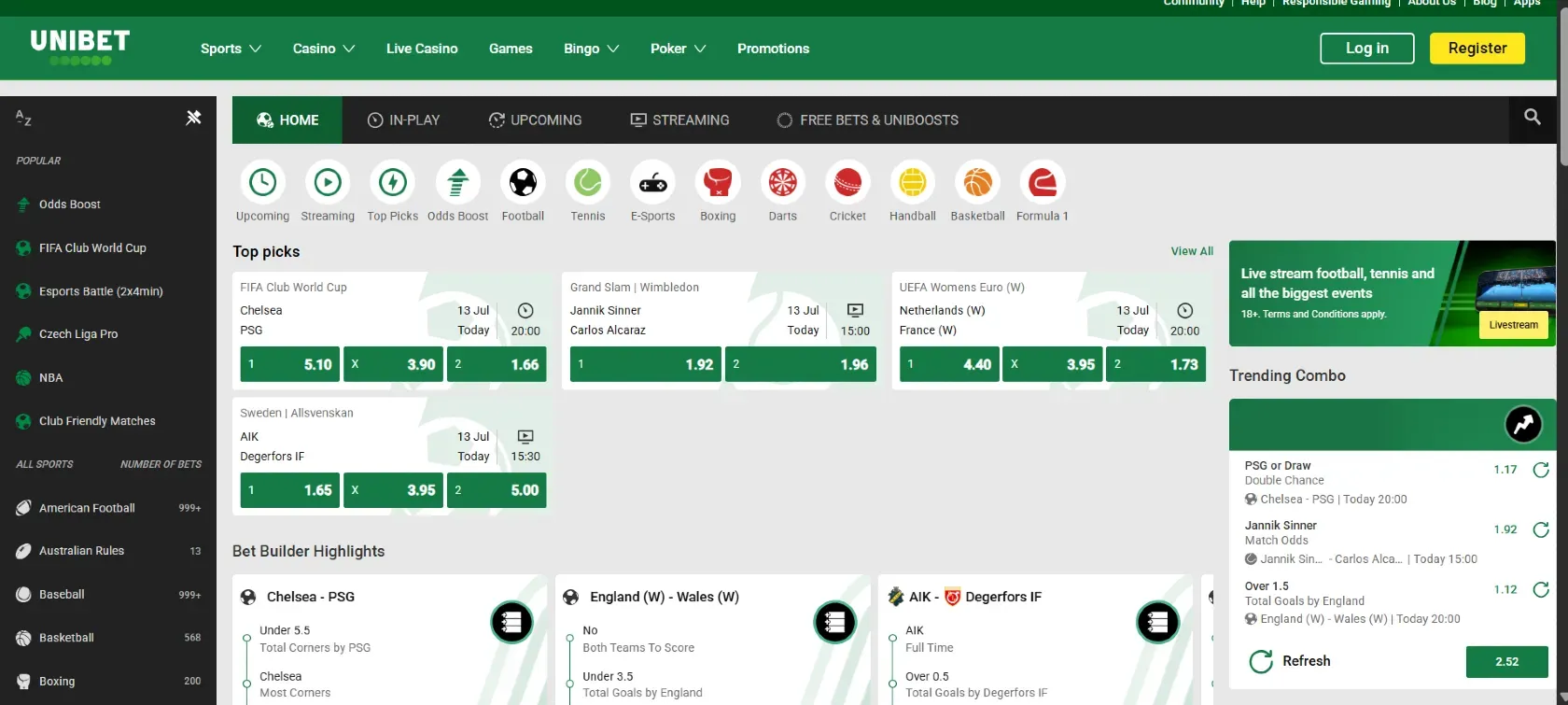Switch to the STREAMING tab

click(679, 120)
